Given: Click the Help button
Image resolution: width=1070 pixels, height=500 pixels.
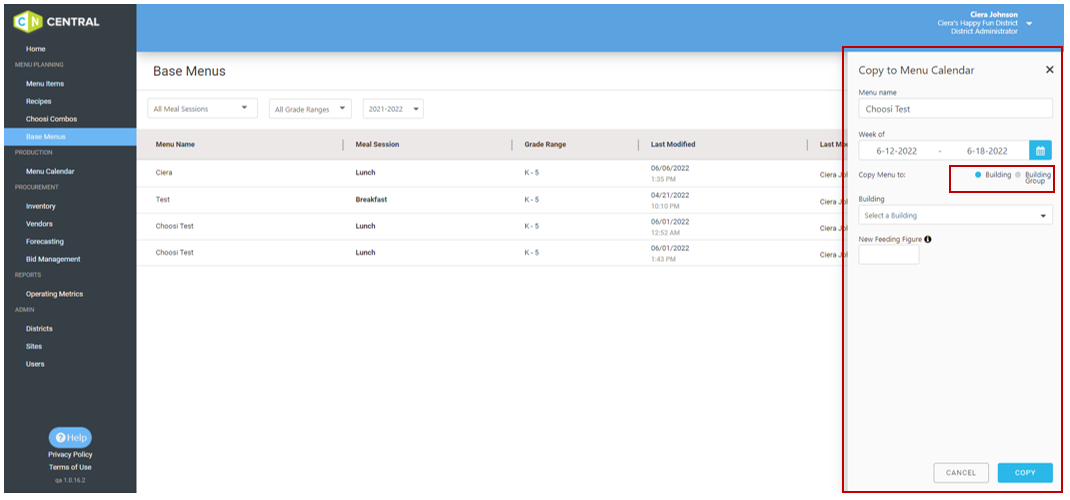Looking at the screenshot, I should click(x=70, y=437).
